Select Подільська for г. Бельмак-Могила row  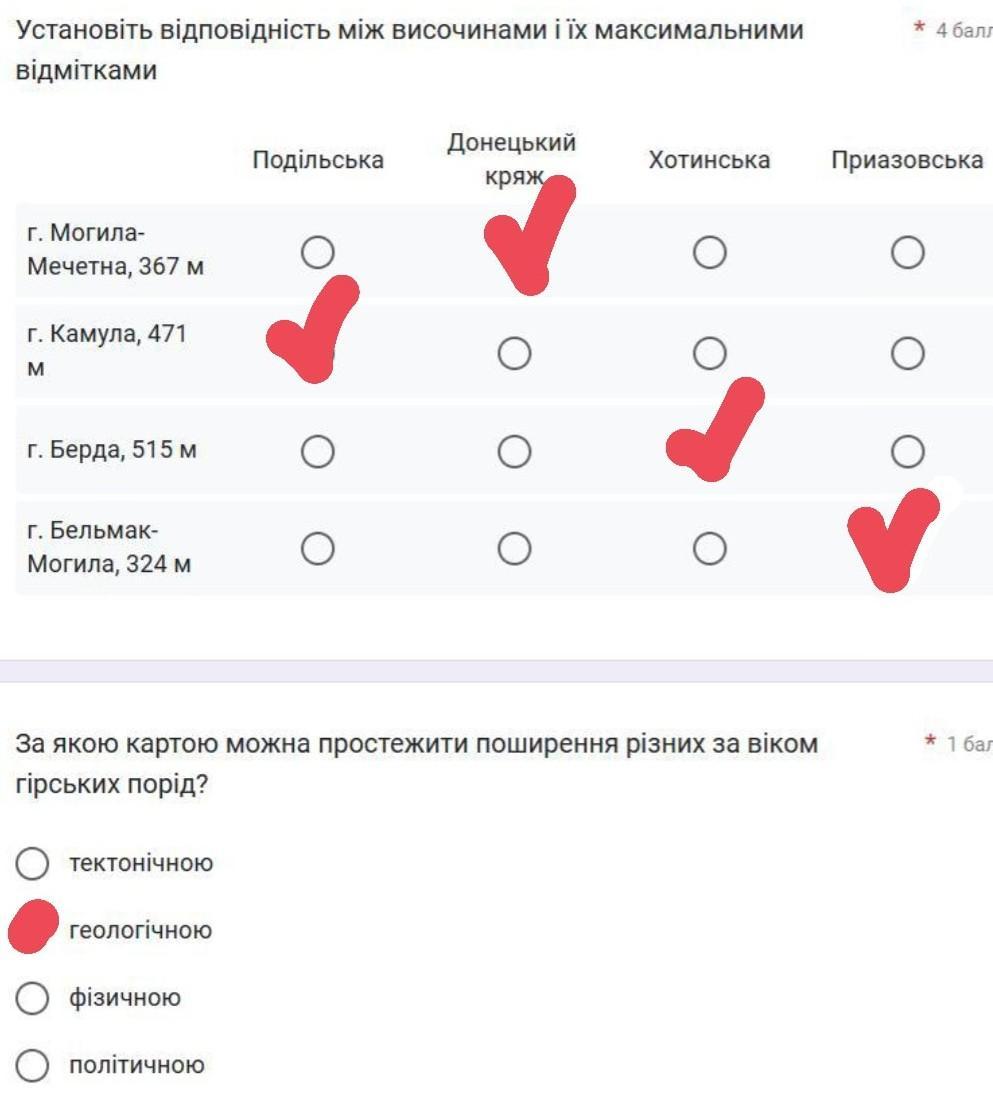point(317,548)
